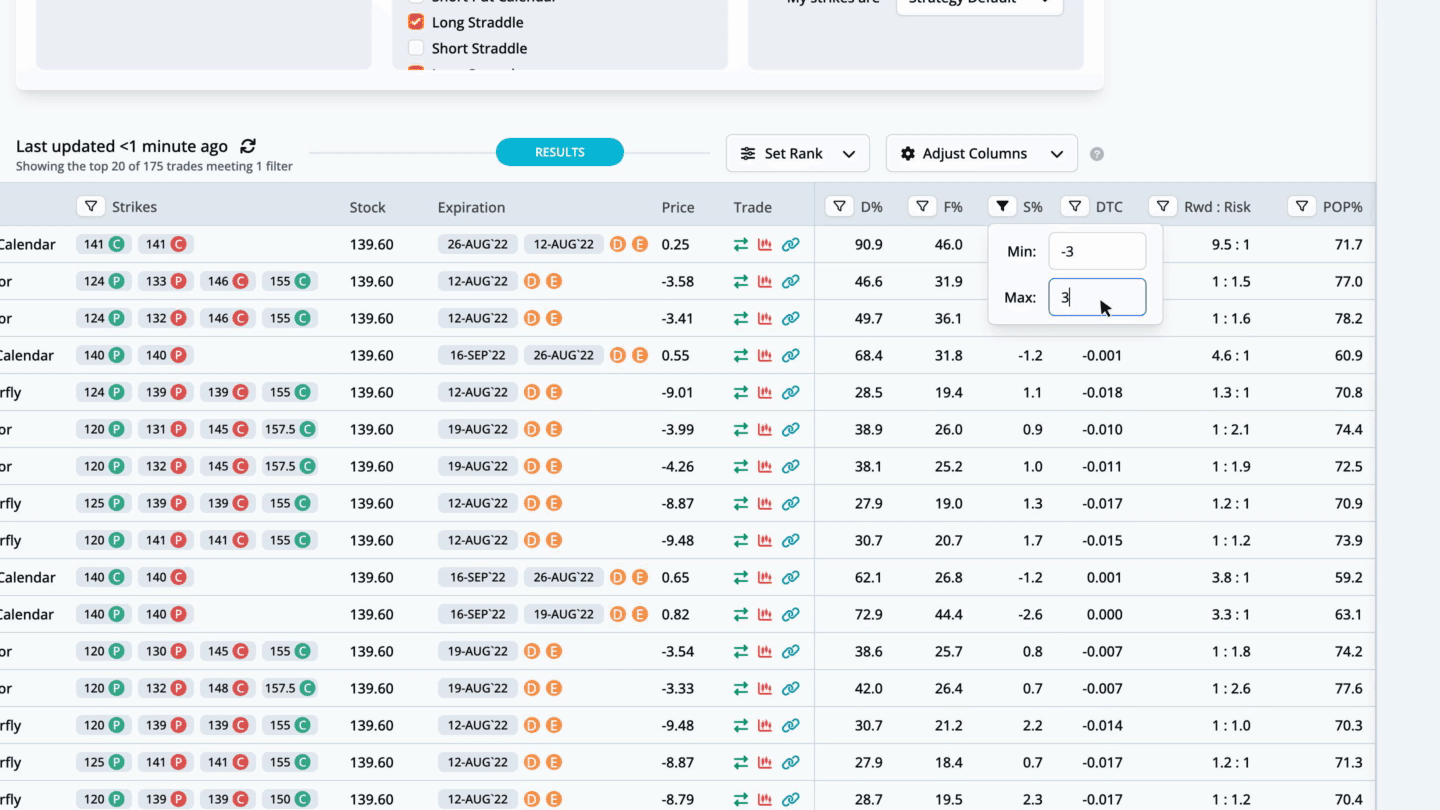Open the F% column filter icon
The width and height of the screenshot is (1440, 810).
click(922, 207)
